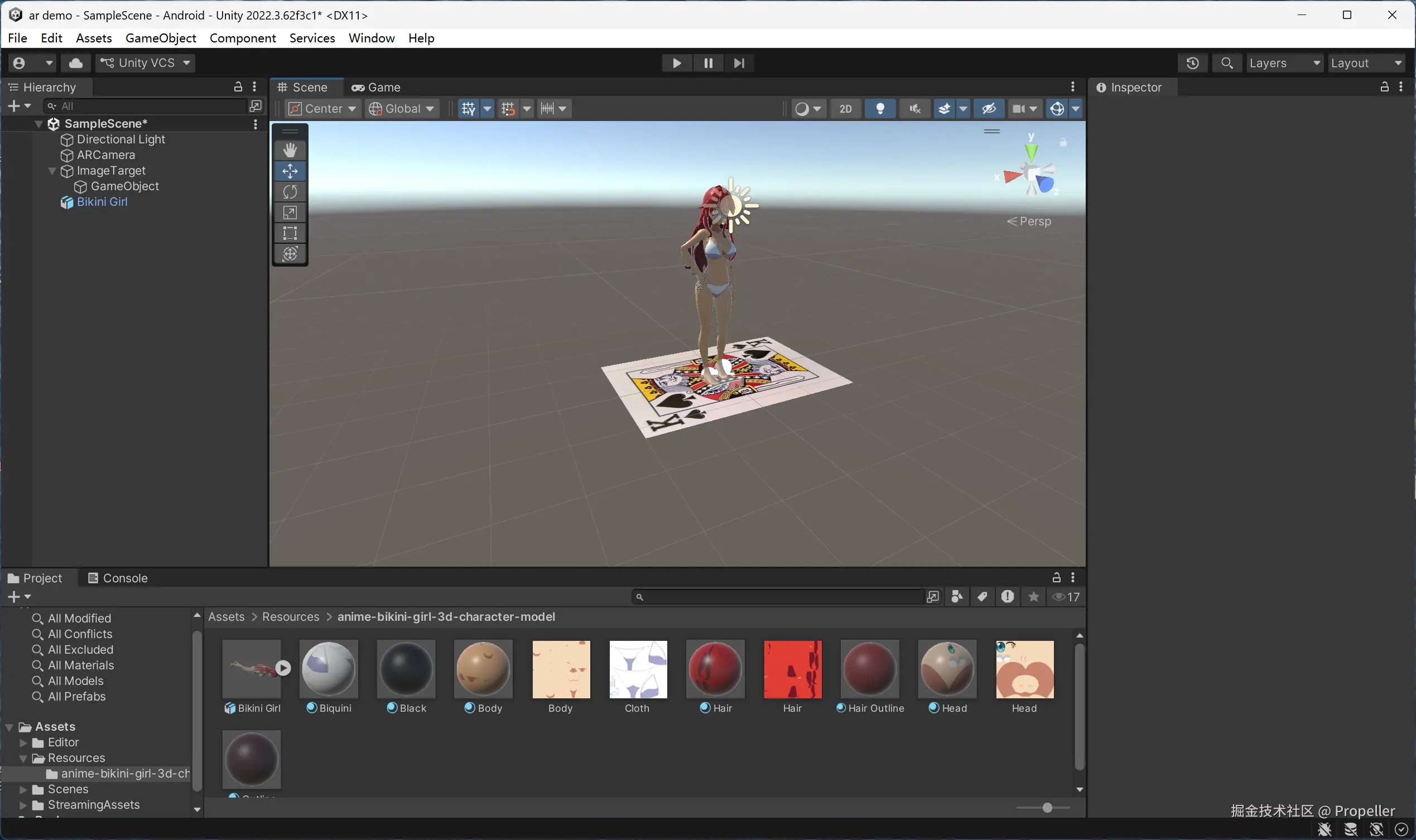This screenshot has height=840, width=1416.
Task: Collapse the ImageTarget hierarchy node
Action: click(x=52, y=170)
